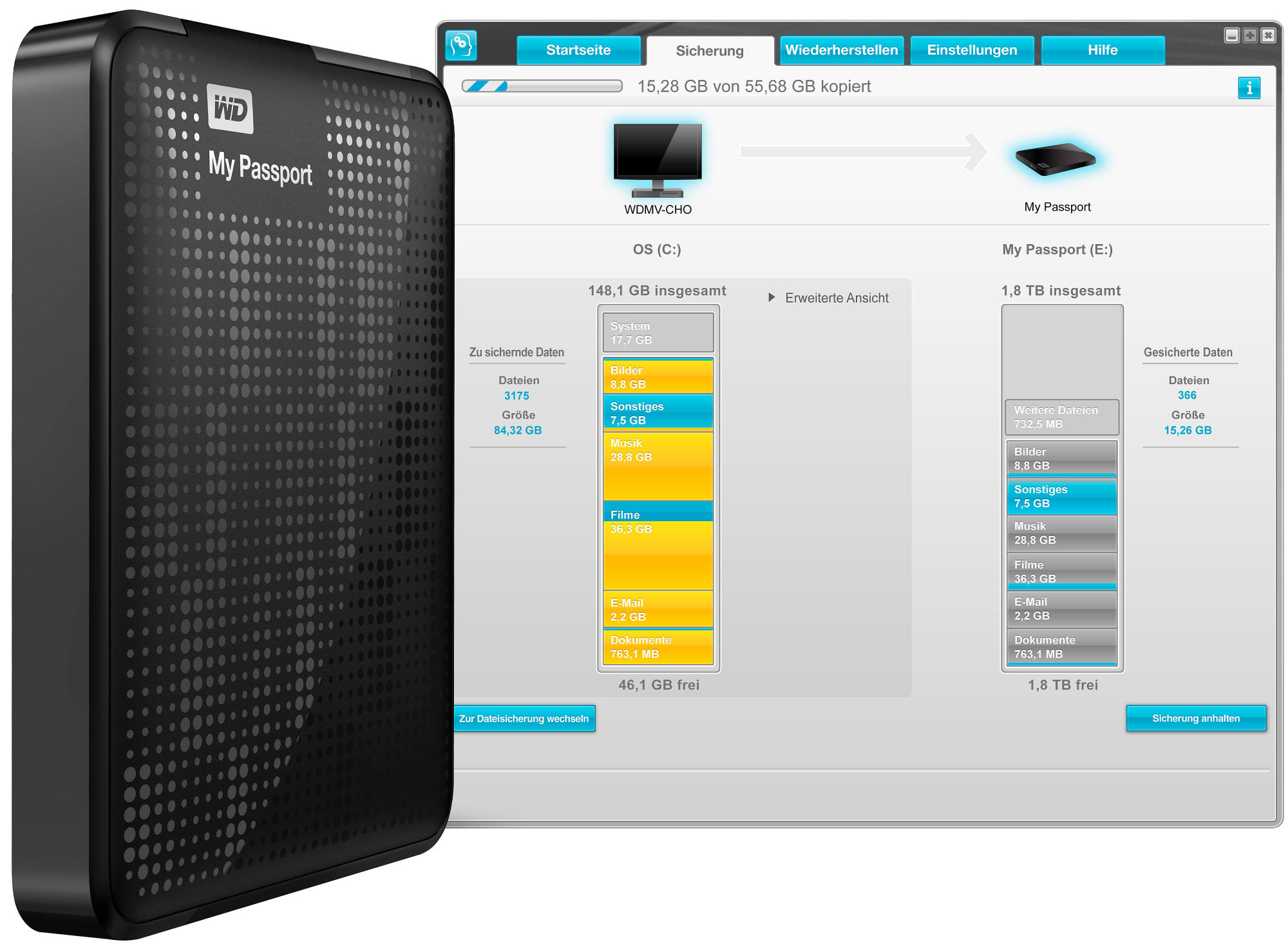Click the 1,8 TB insgesamt label

1061,291
